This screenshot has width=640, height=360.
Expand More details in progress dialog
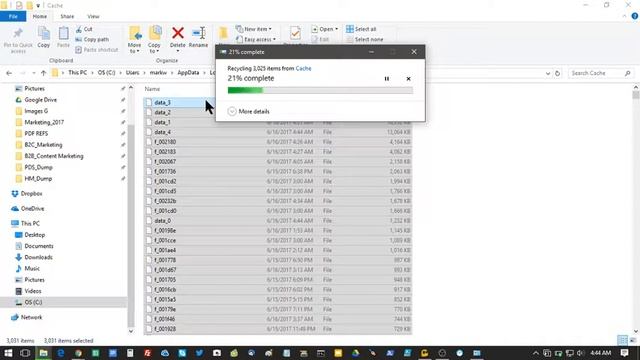pyautogui.click(x=249, y=111)
